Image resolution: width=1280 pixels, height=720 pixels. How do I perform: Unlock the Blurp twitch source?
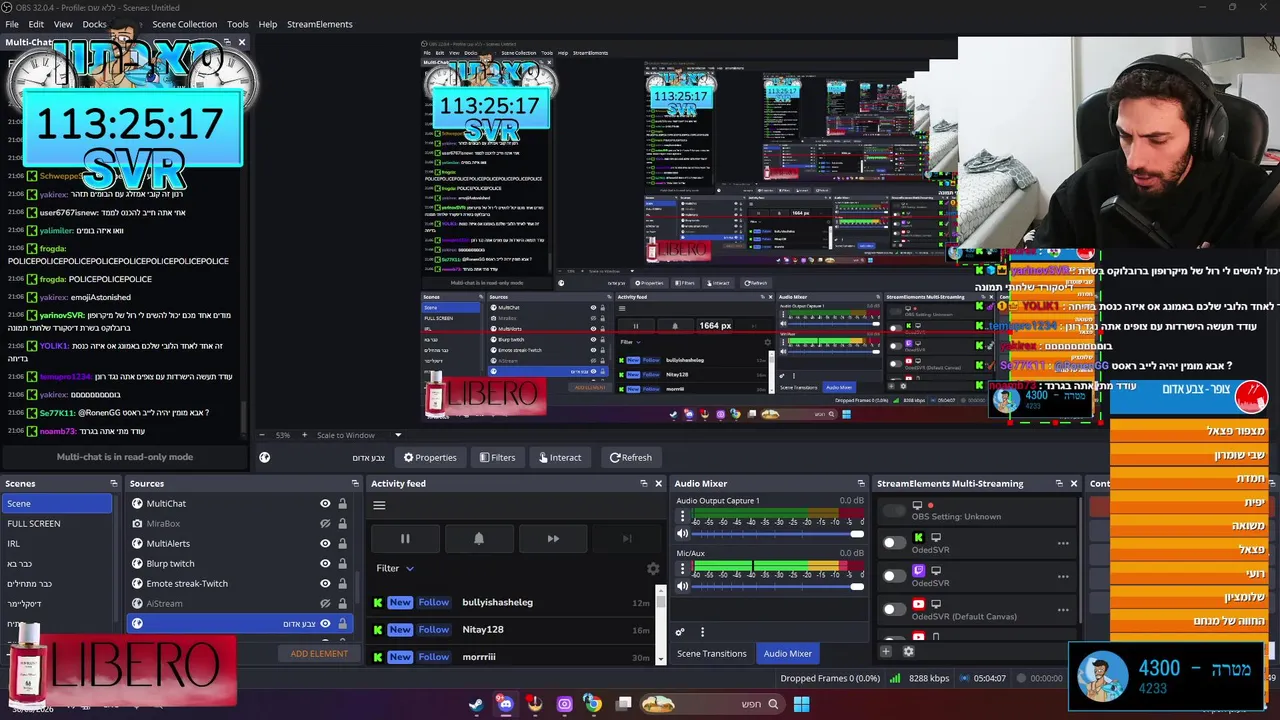point(342,564)
